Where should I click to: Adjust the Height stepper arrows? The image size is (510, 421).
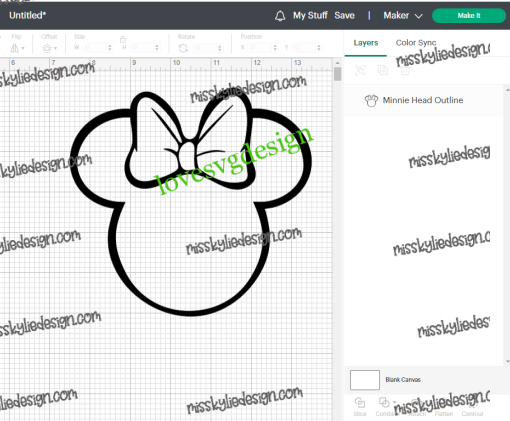[157, 48]
